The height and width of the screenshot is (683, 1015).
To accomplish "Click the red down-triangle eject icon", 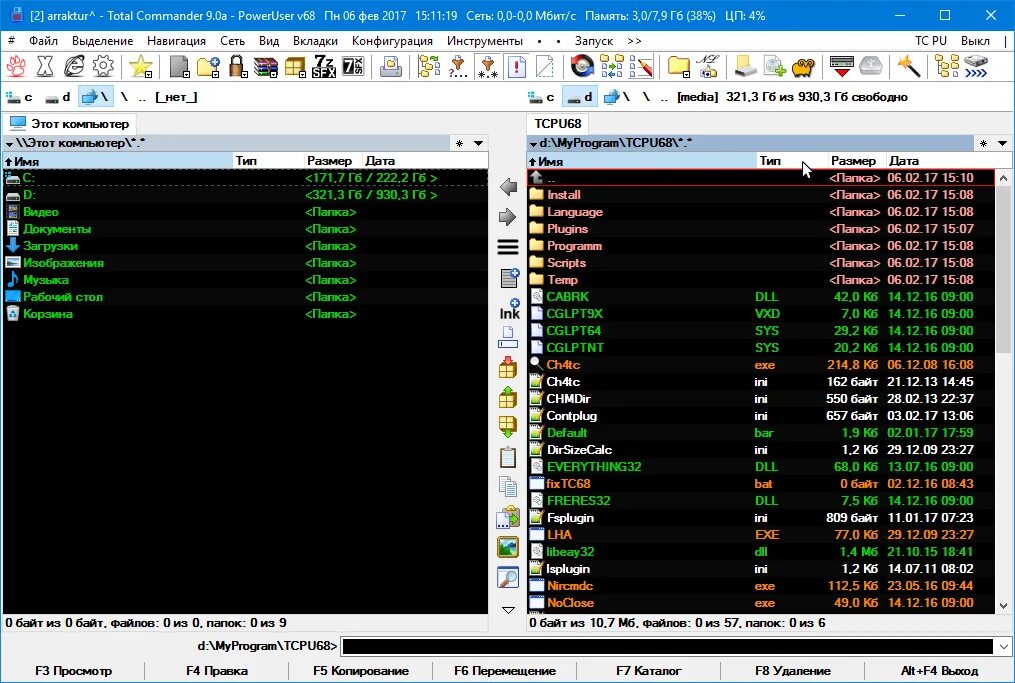I will [842, 66].
